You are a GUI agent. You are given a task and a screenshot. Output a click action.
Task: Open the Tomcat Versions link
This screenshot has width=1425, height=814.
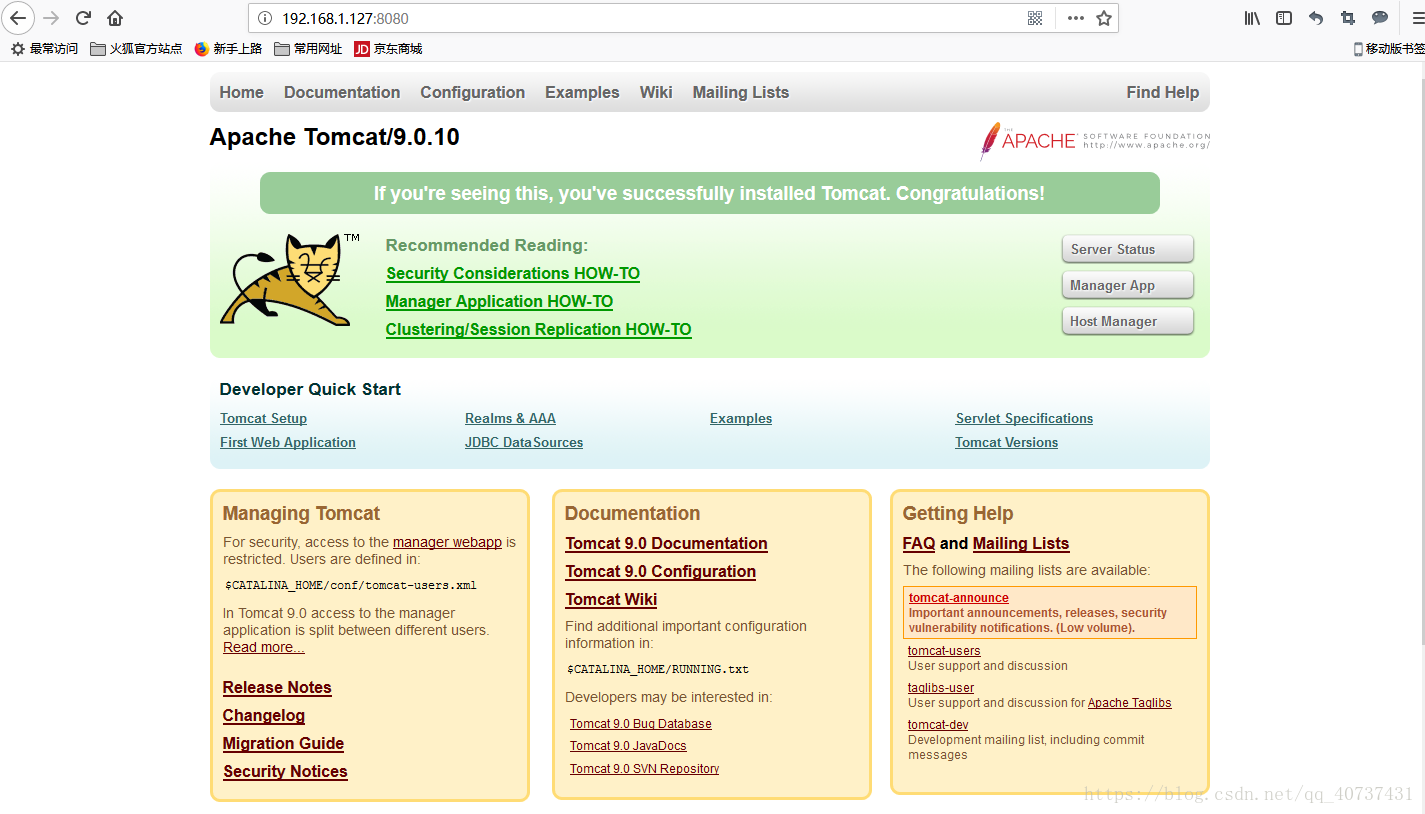1006,442
